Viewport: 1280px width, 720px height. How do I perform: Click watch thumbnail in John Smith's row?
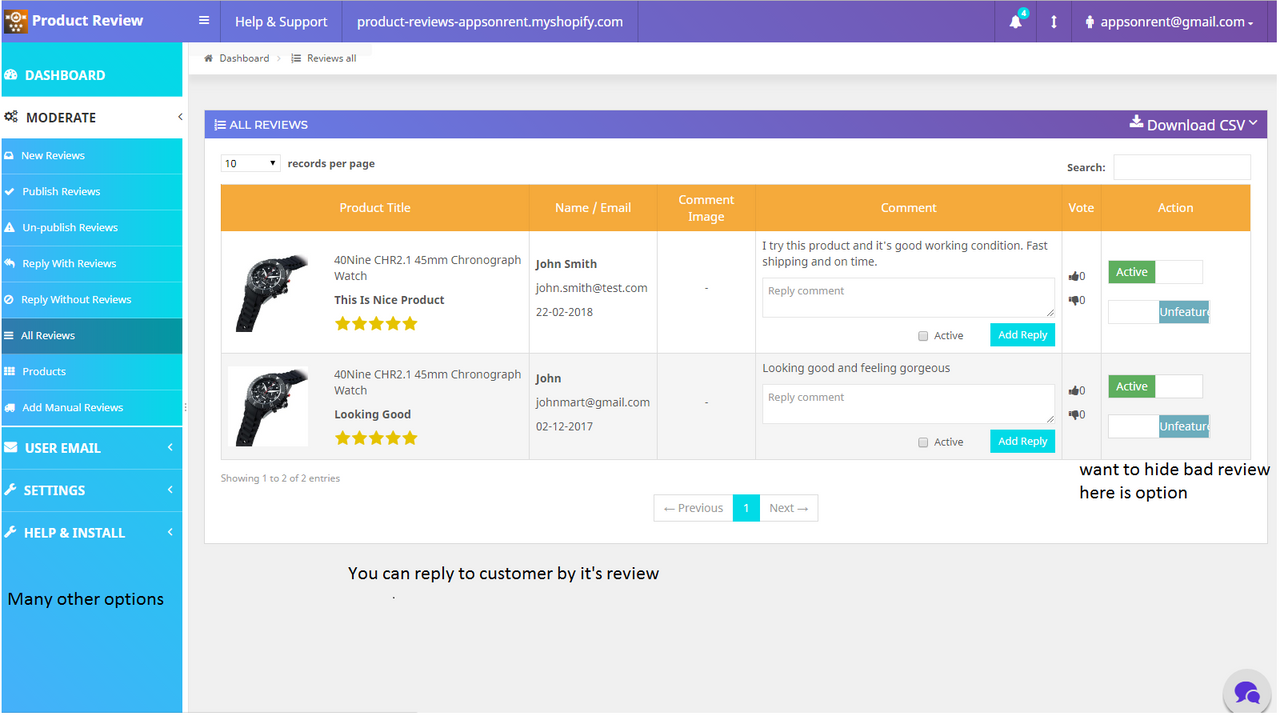(268, 293)
